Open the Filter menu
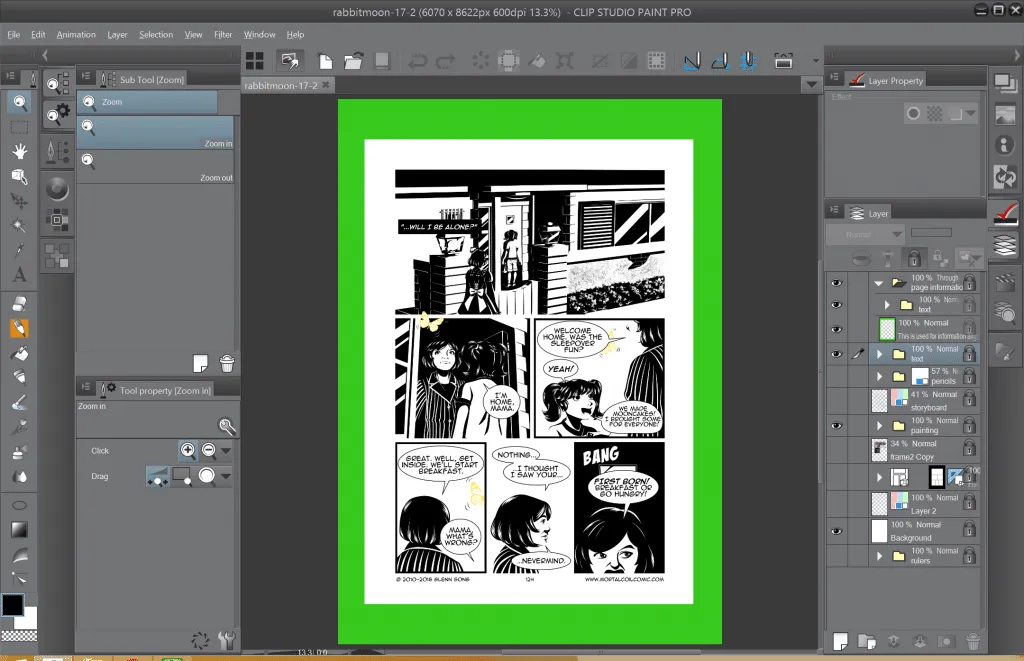Screen dimensions: 1024x661 (x=222, y=33)
